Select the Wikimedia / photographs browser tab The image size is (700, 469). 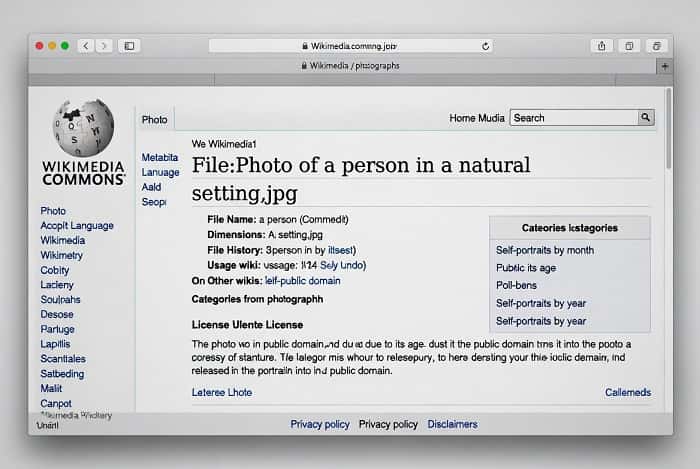pos(350,65)
